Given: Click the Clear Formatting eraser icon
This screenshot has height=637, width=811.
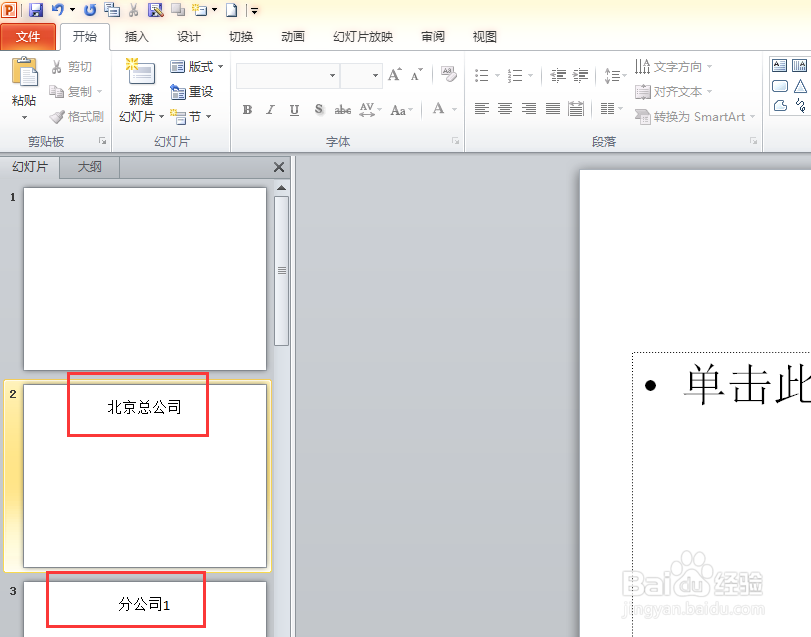Looking at the screenshot, I should coord(448,74).
